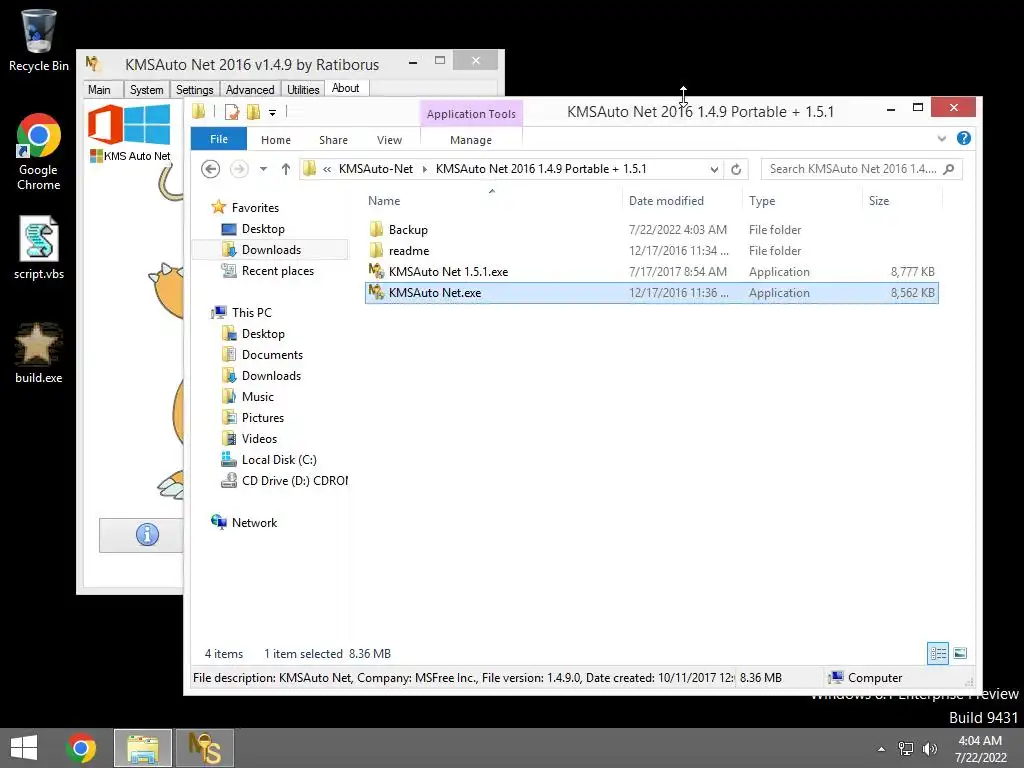Click the Explorer Properties quick access icon
The height and width of the screenshot is (768, 1024).
(x=232, y=112)
